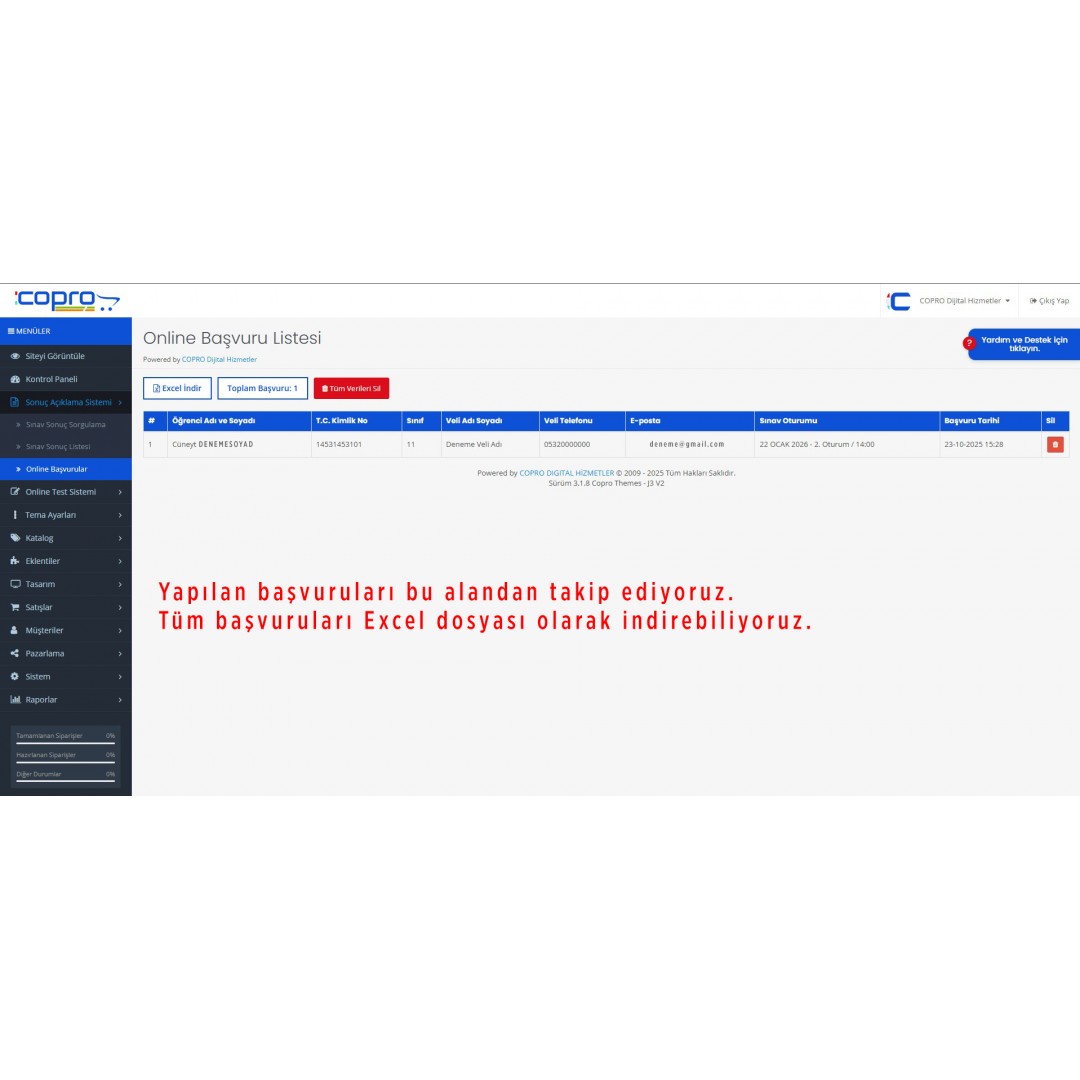The height and width of the screenshot is (1080, 1080).
Task: Select Sınav Sonuç Listesi submenu item
Action: [x=58, y=446]
